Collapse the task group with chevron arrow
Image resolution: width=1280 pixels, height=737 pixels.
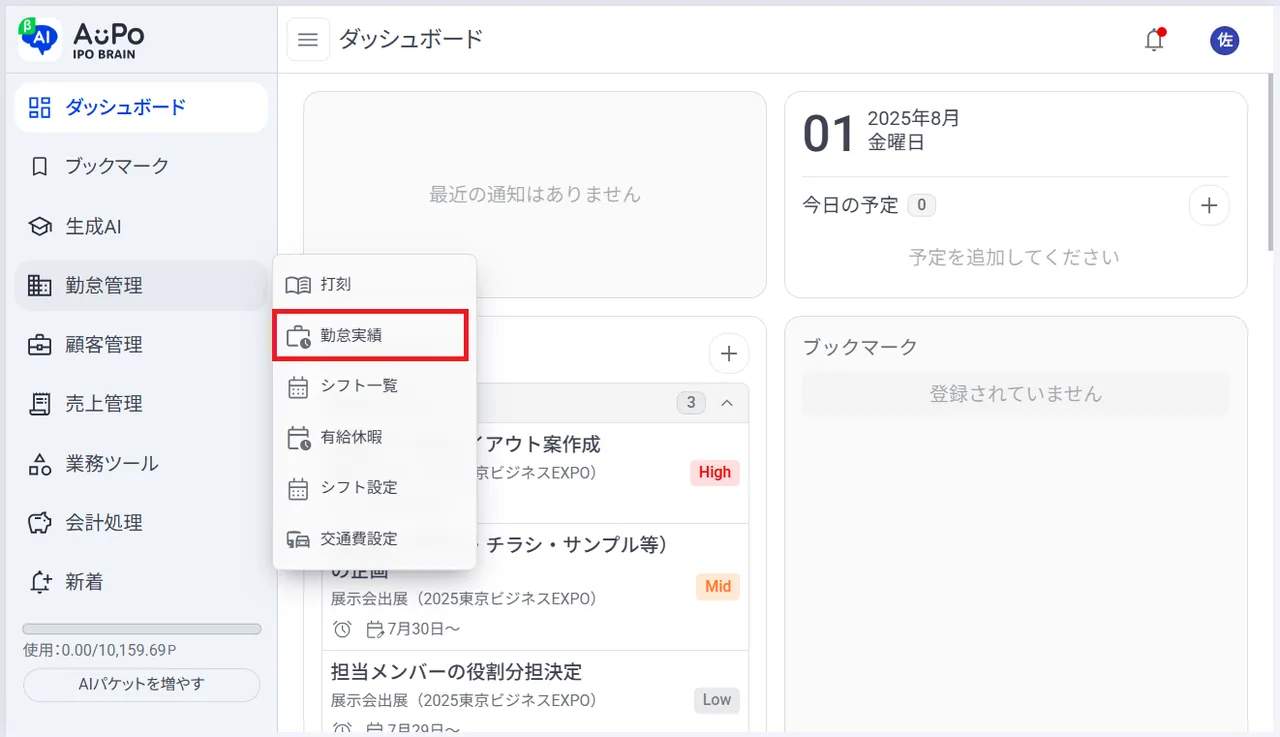click(x=727, y=403)
